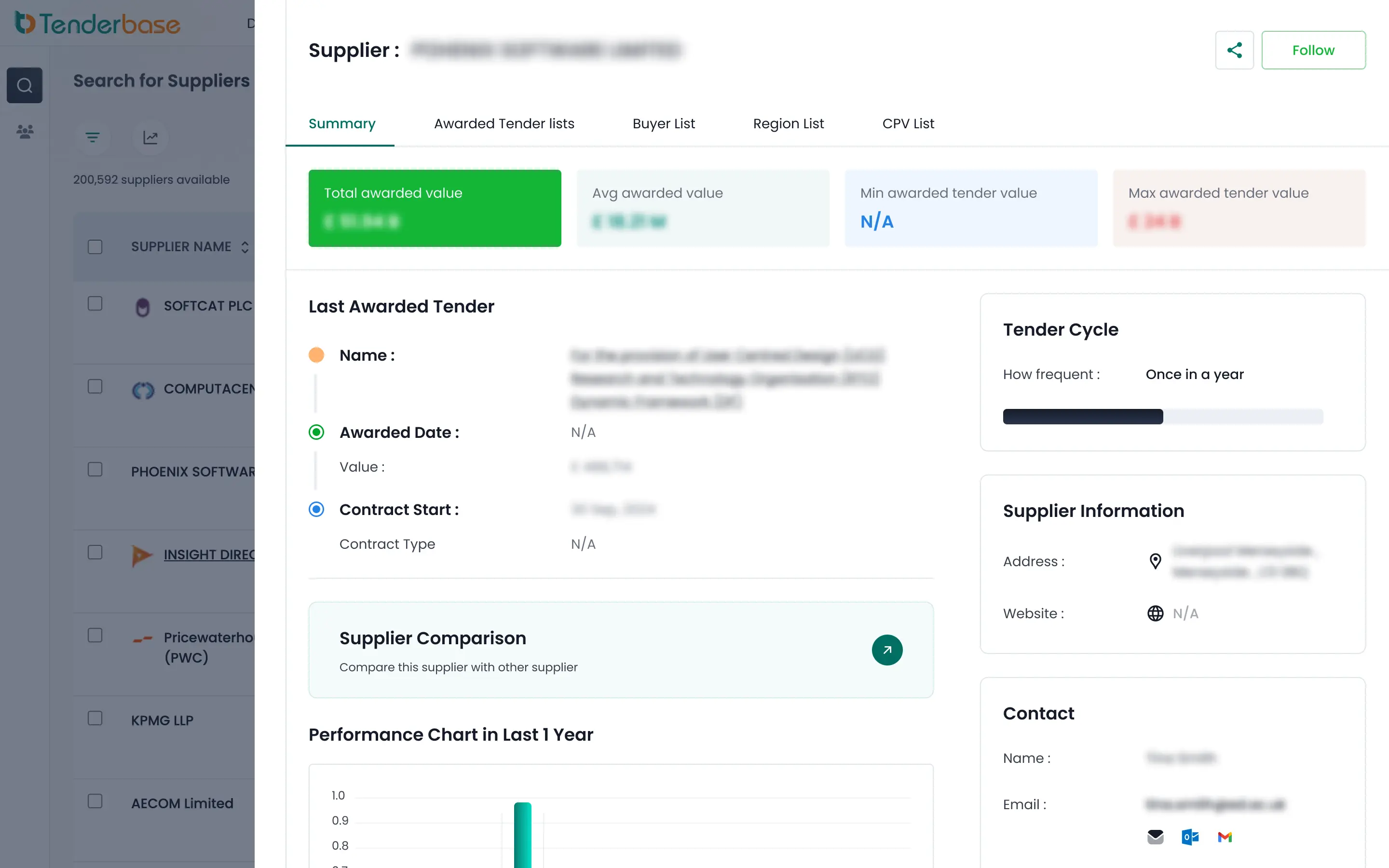Open INSIGHT DIRECT supplier link
Screen dimensions: 1389x868
[209, 555]
